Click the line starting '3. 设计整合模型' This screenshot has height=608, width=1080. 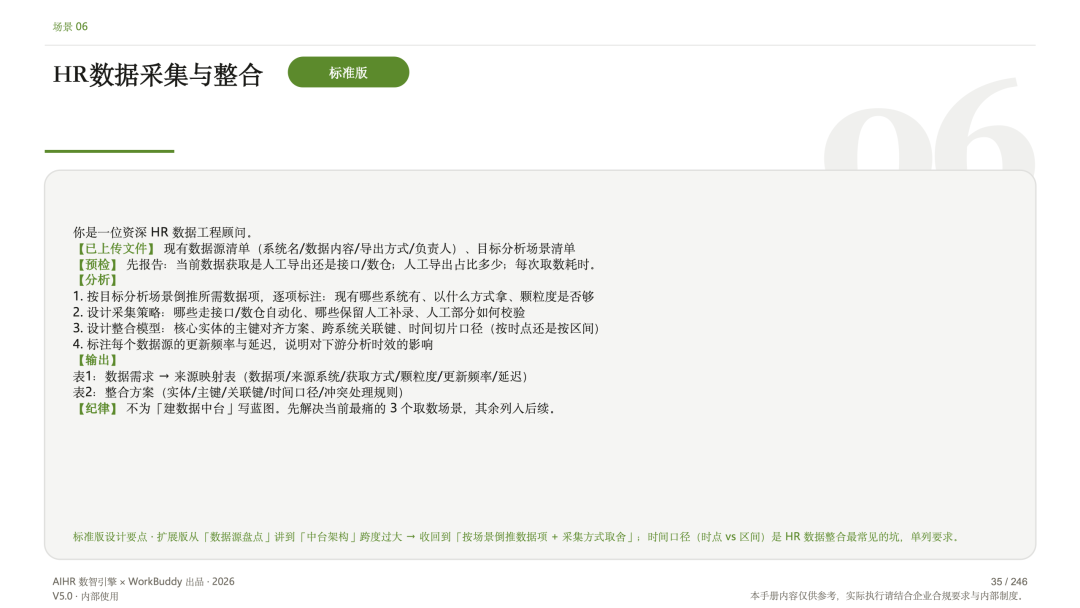[338, 328]
